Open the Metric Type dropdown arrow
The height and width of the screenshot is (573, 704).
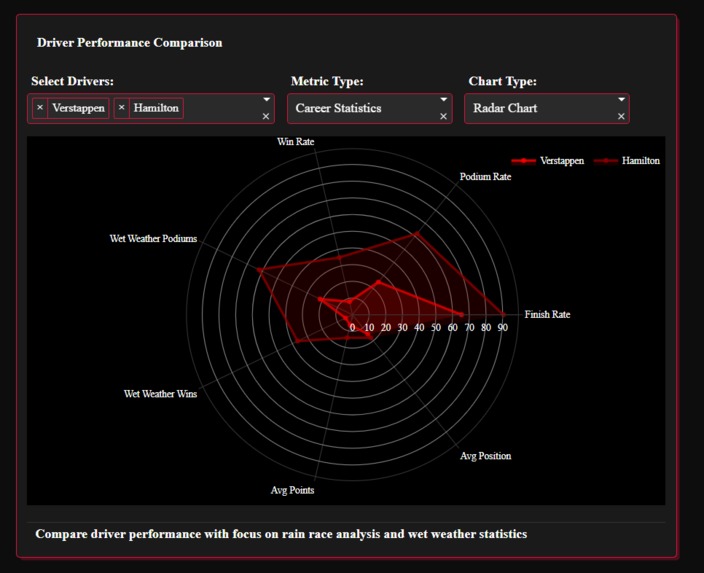444,99
